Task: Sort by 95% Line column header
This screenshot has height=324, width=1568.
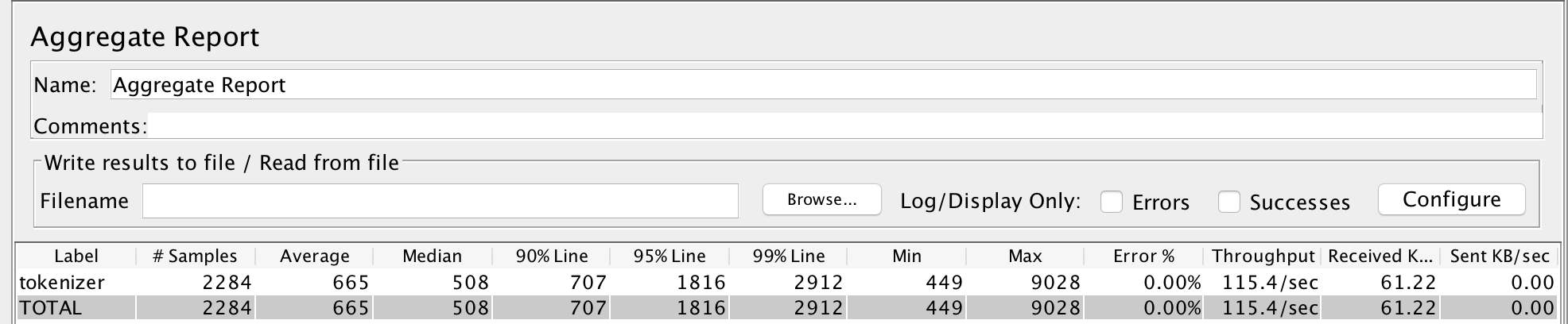Action: (x=670, y=256)
